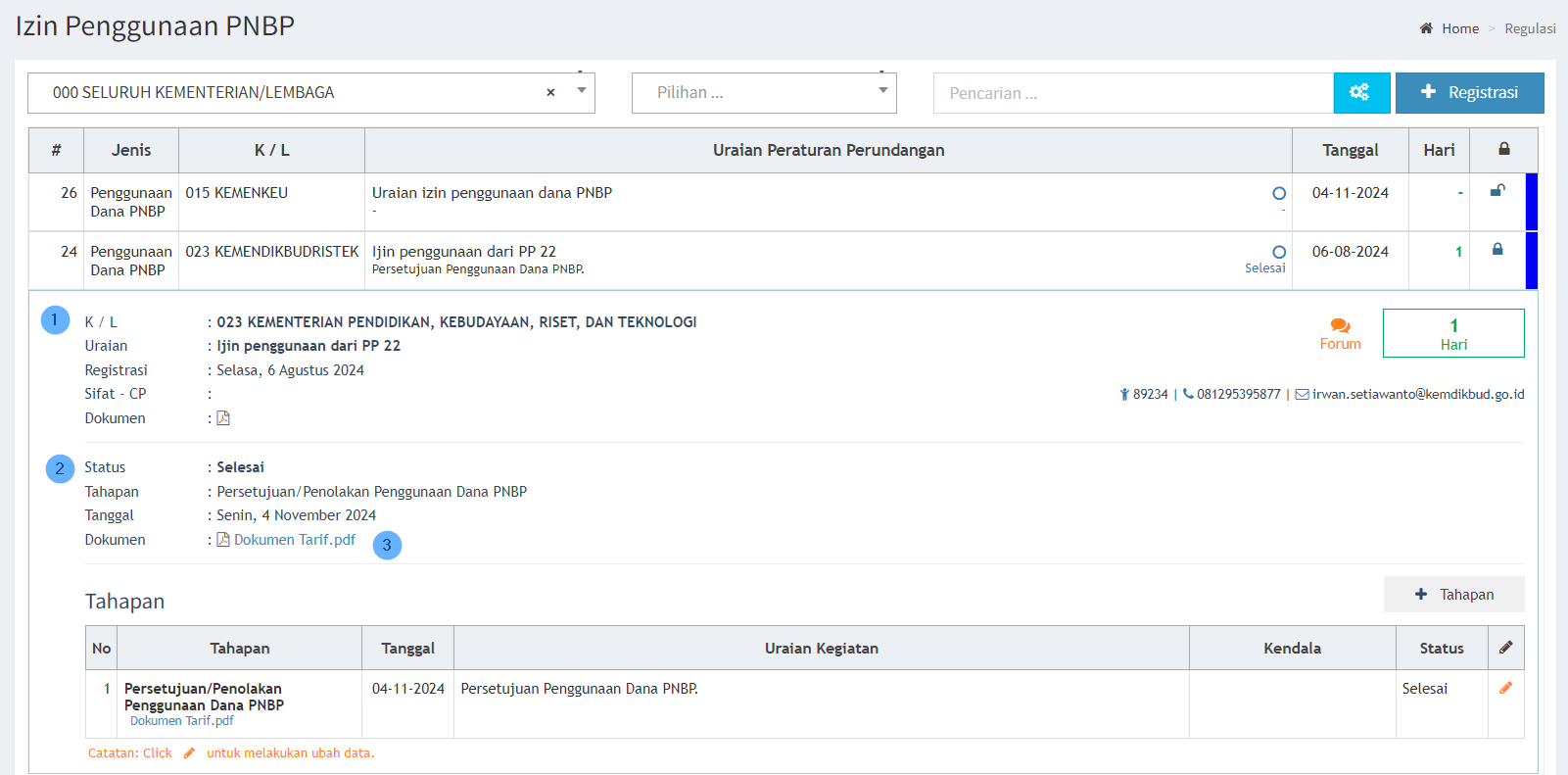Expand the Kementerian/Lembaga dropdown arrow
The height and width of the screenshot is (775, 1568).
(582, 91)
